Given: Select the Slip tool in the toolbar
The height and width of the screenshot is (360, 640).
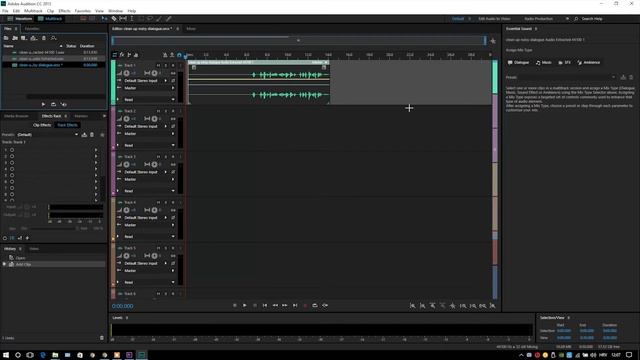Looking at the screenshot, I should click(x=123, y=19).
